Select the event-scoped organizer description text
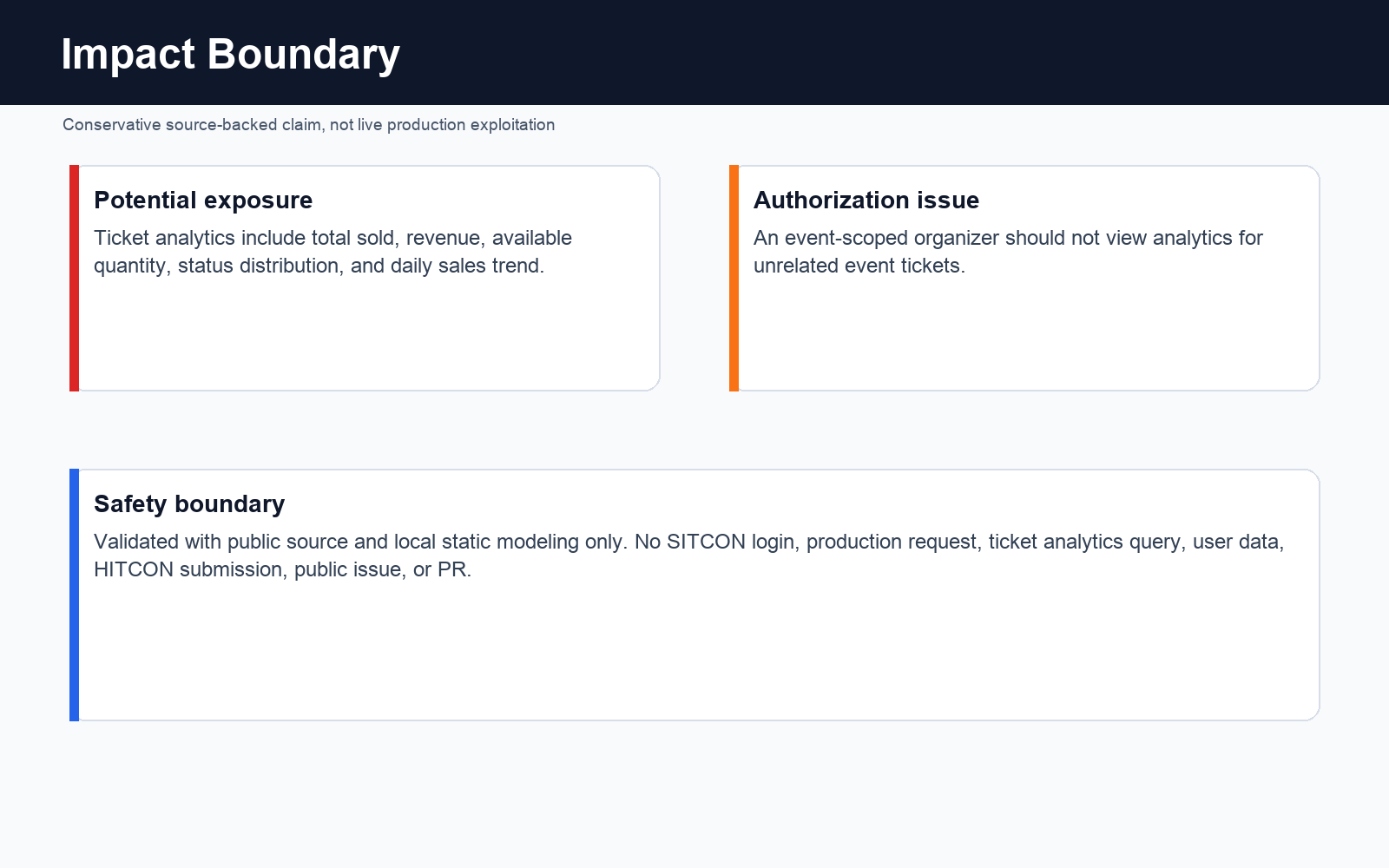Screen dimensions: 1389x868 pos(1008,252)
